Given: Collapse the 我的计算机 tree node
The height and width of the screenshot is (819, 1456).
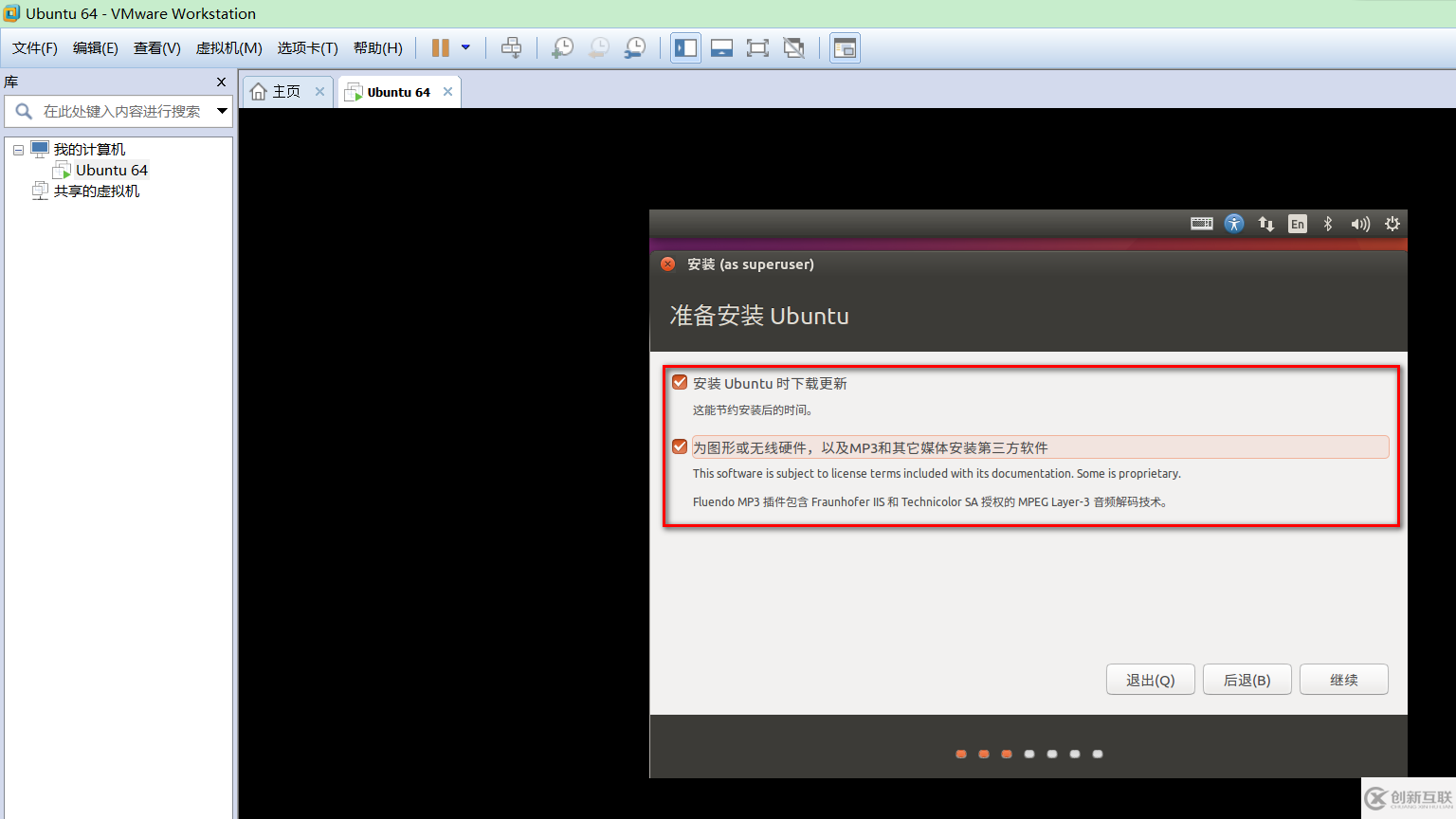Looking at the screenshot, I should 18,150.
